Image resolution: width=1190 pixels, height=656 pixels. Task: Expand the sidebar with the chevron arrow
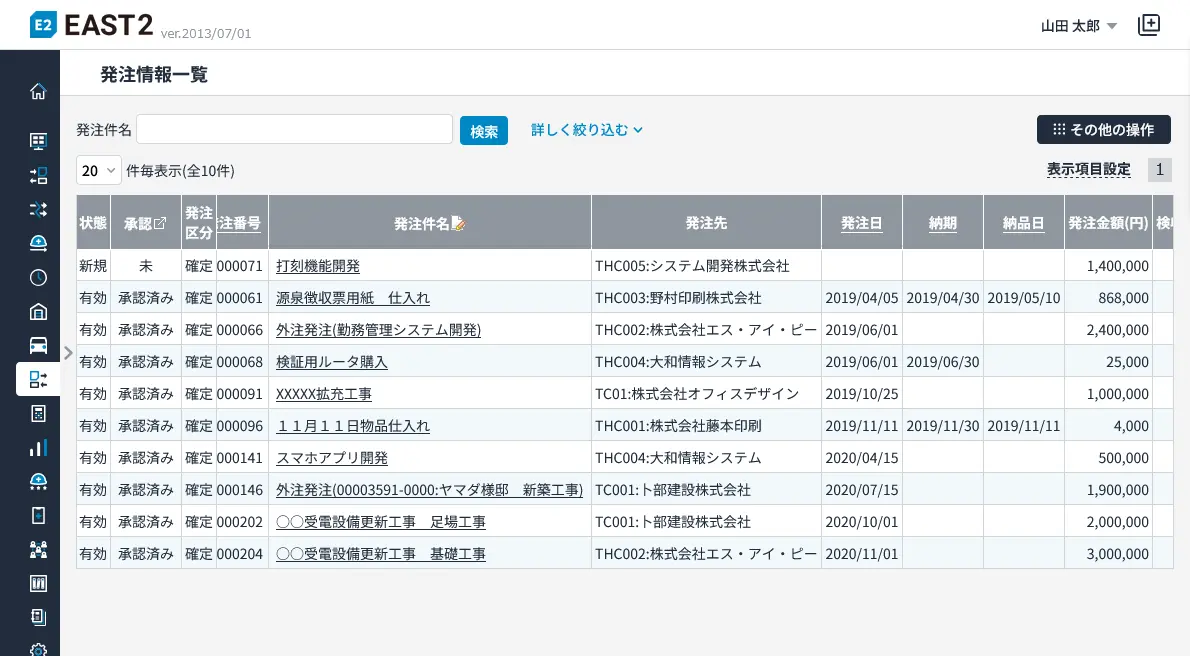[x=68, y=352]
